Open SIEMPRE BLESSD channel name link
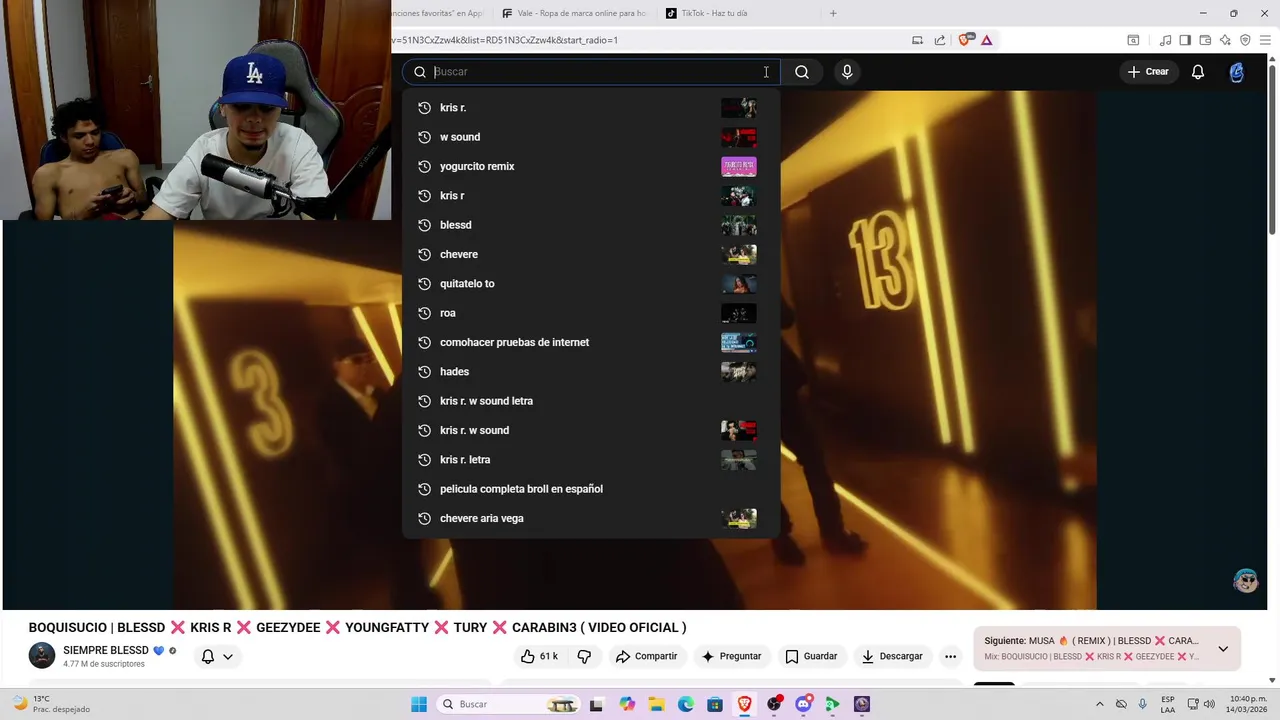 (x=106, y=650)
